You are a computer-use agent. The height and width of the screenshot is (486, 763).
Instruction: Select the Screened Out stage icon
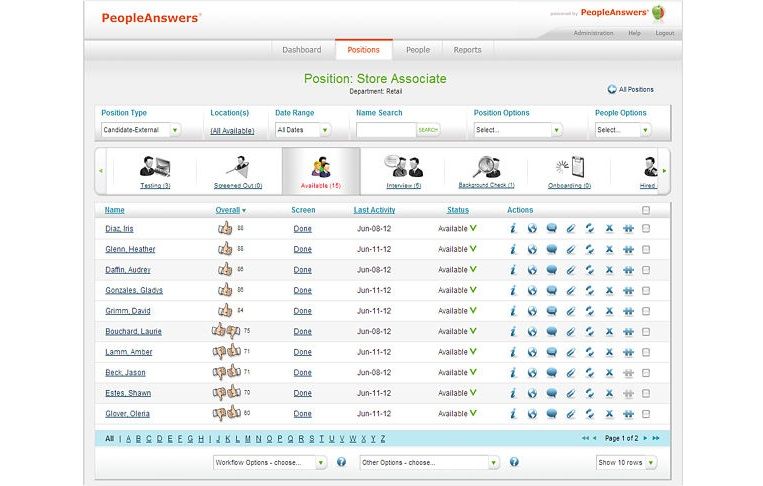click(238, 167)
